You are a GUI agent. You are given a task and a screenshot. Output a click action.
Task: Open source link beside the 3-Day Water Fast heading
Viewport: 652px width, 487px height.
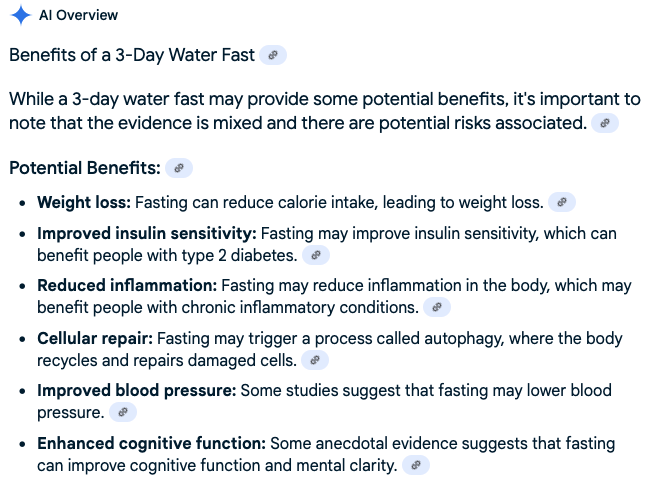pyautogui.click(x=273, y=55)
